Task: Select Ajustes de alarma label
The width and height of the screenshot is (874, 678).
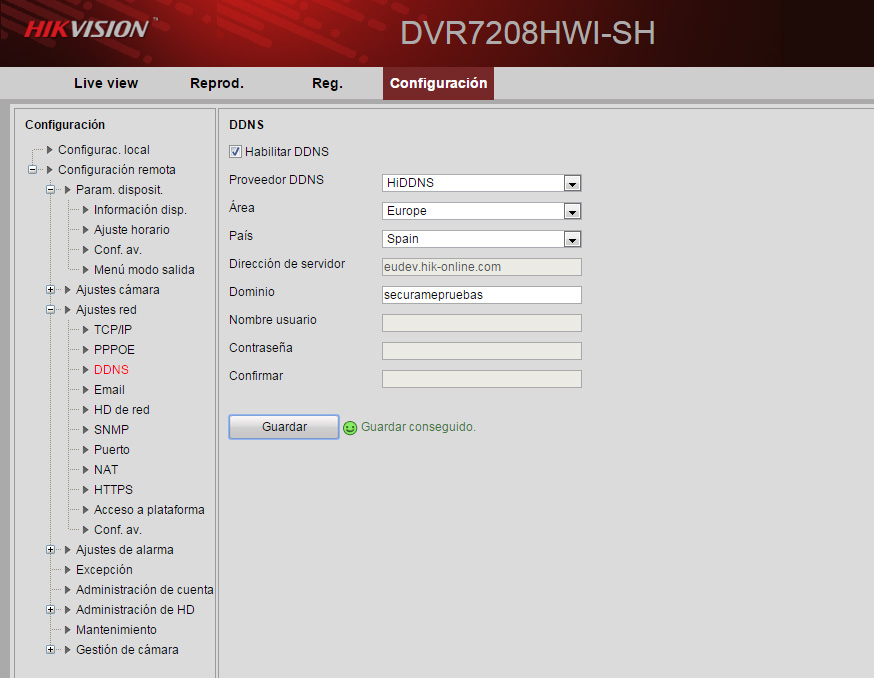Action: pos(124,550)
